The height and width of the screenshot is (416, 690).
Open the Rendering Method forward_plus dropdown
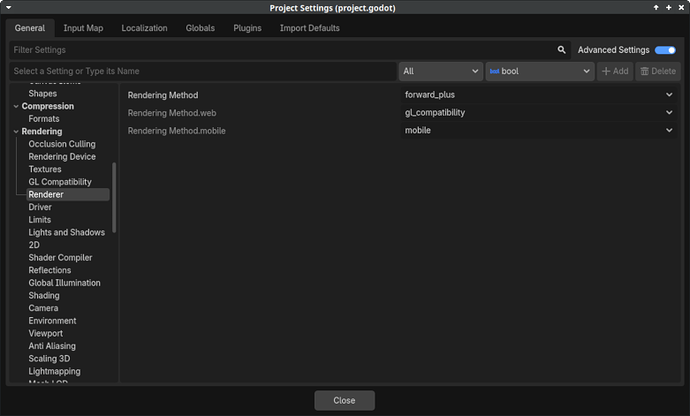(539, 95)
